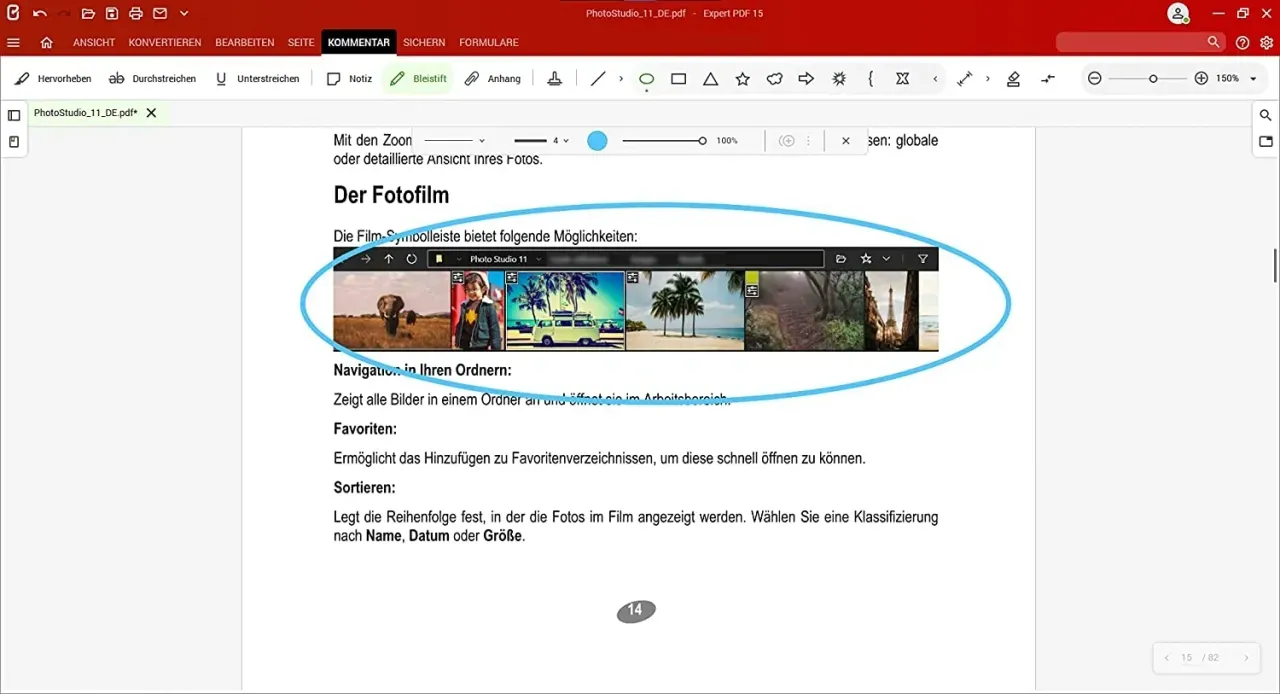The width and height of the screenshot is (1280, 694).
Task: Switch to the FORMULARE tab
Action: 489,43
